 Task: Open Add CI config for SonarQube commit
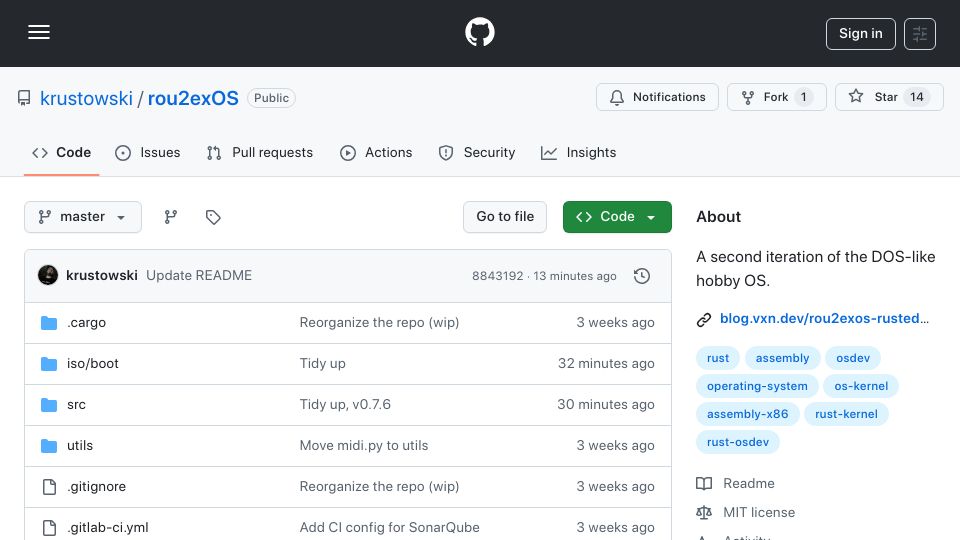point(389,528)
